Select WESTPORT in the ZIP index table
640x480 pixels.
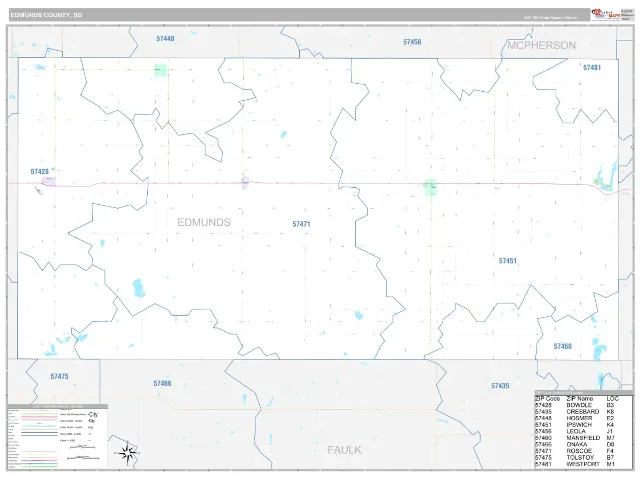point(583,464)
